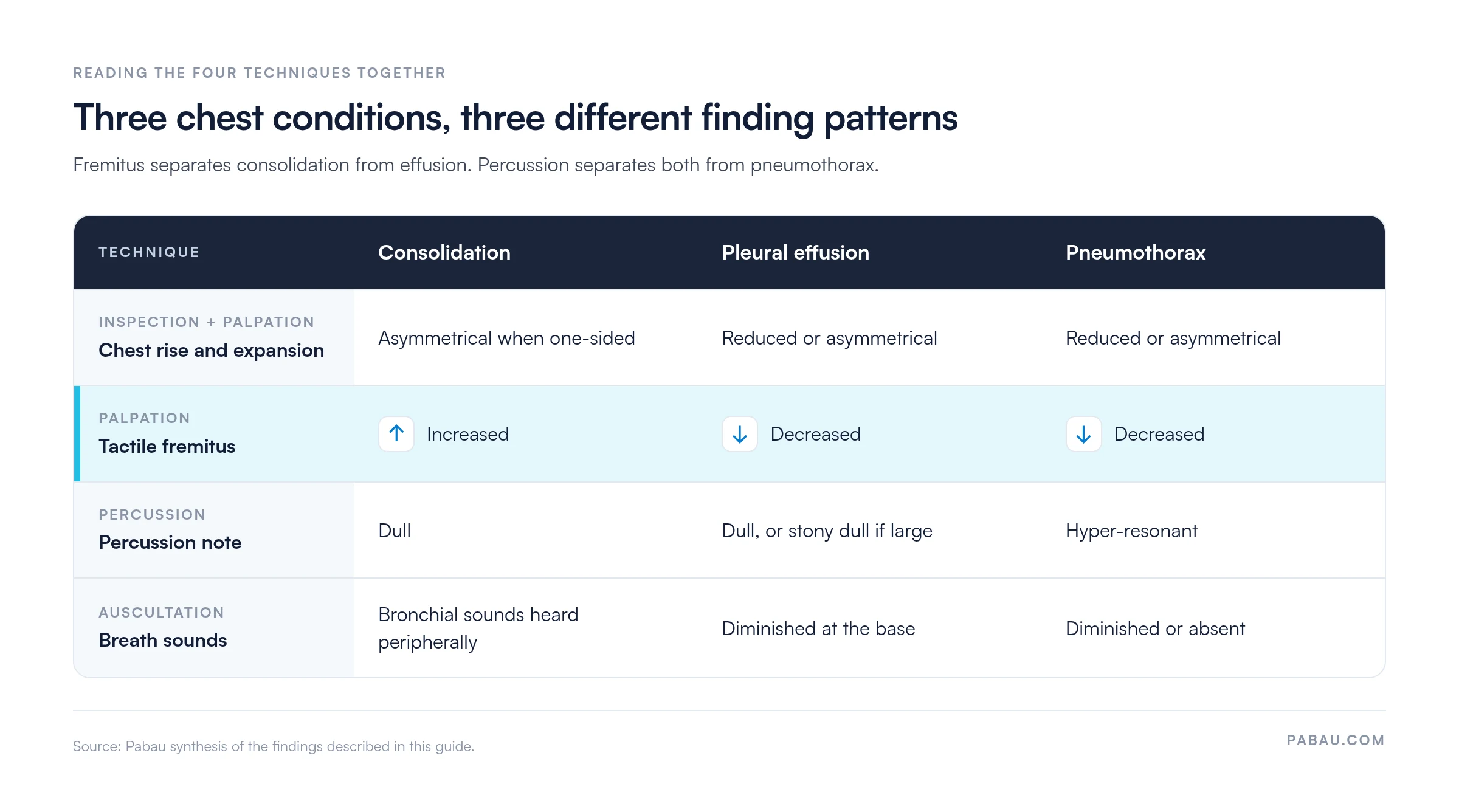This screenshot has width=1459, height=812.
Task: Click the Diminished at the base cell
Action: coord(818,628)
